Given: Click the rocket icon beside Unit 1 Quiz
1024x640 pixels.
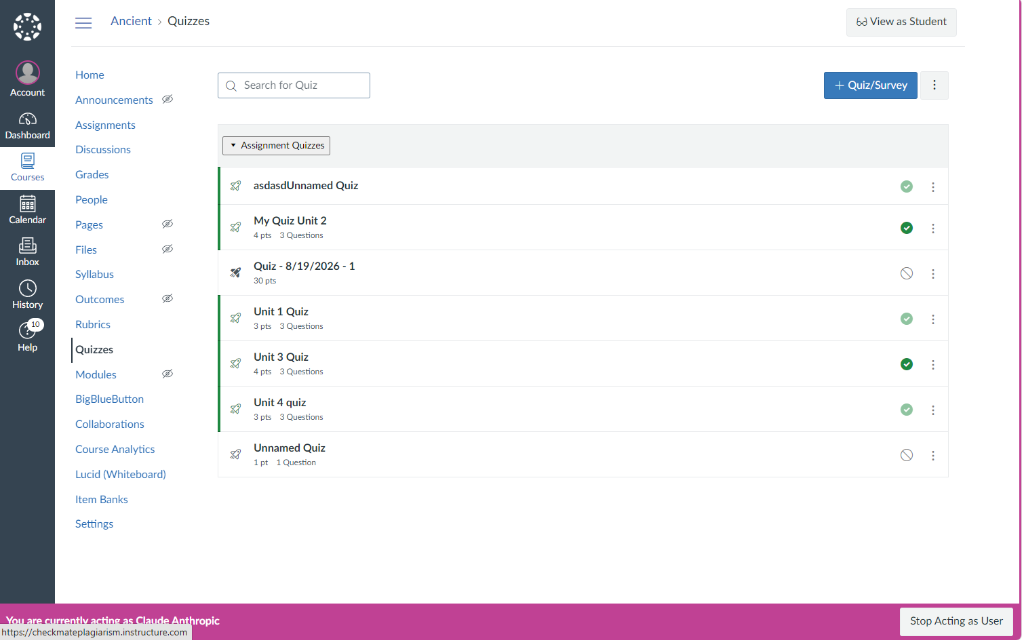Looking at the screenshot, I should point(236,319).
